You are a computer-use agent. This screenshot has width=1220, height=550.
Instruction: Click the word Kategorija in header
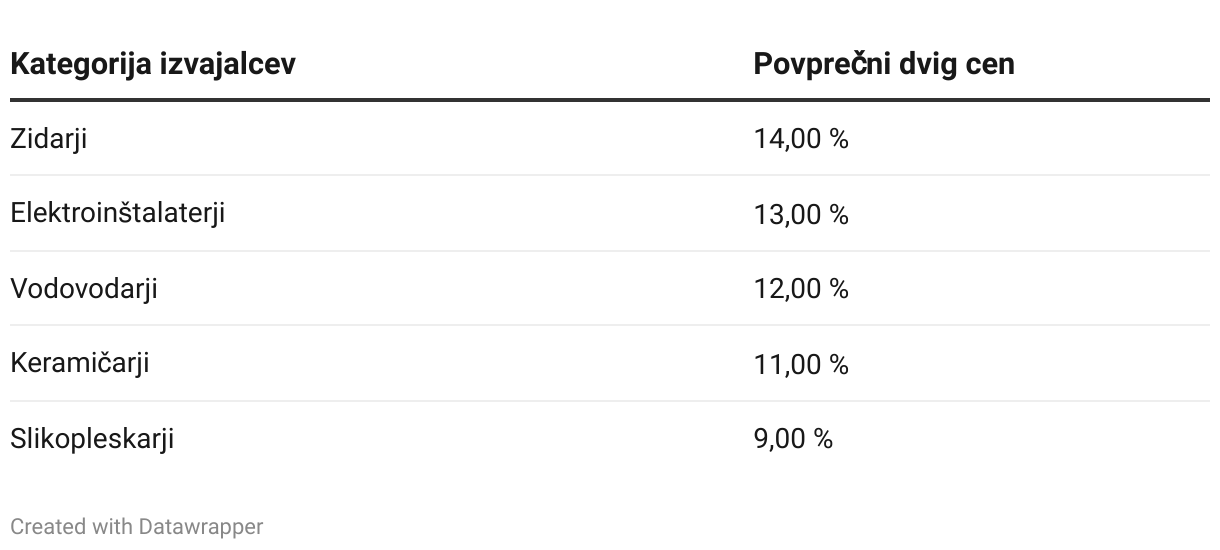point(80,64)
